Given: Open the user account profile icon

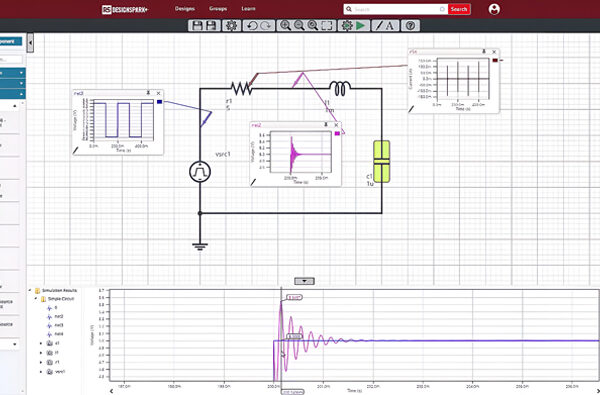Looking at the screenshot, I should click(x=494, y=9).
